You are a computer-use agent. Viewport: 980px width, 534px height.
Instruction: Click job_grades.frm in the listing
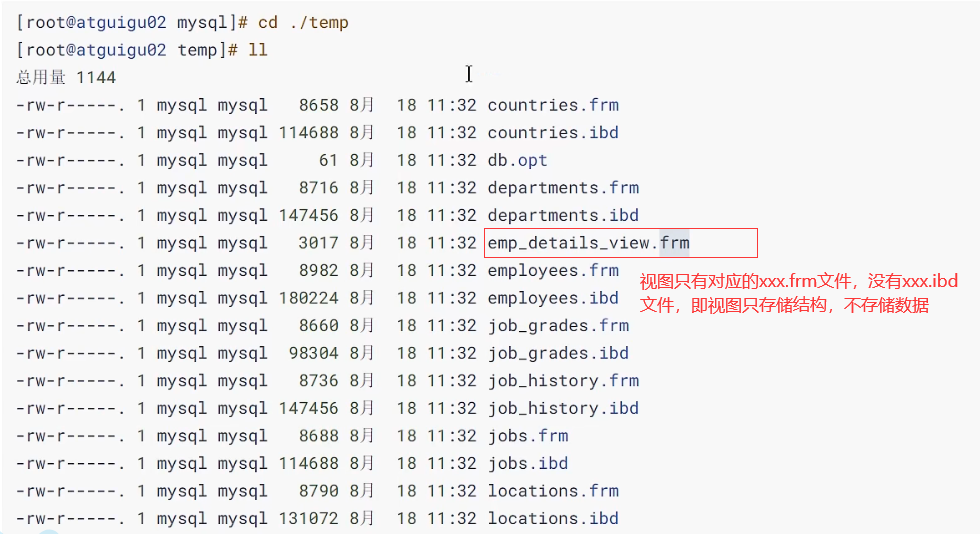(558, 326)
